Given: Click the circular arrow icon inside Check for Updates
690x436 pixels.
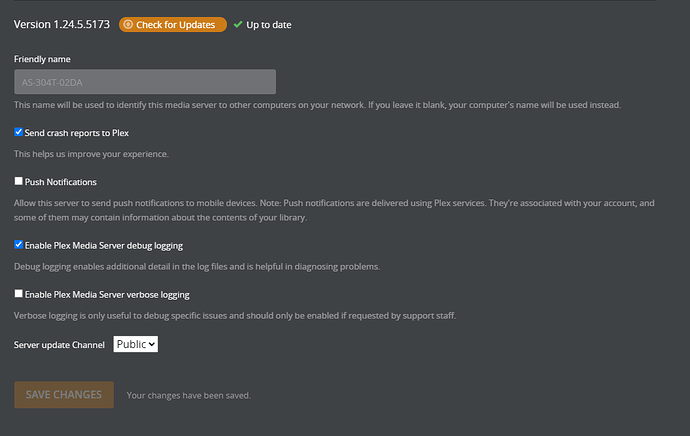Looking at the screenshot, I should tap(128, 24).
